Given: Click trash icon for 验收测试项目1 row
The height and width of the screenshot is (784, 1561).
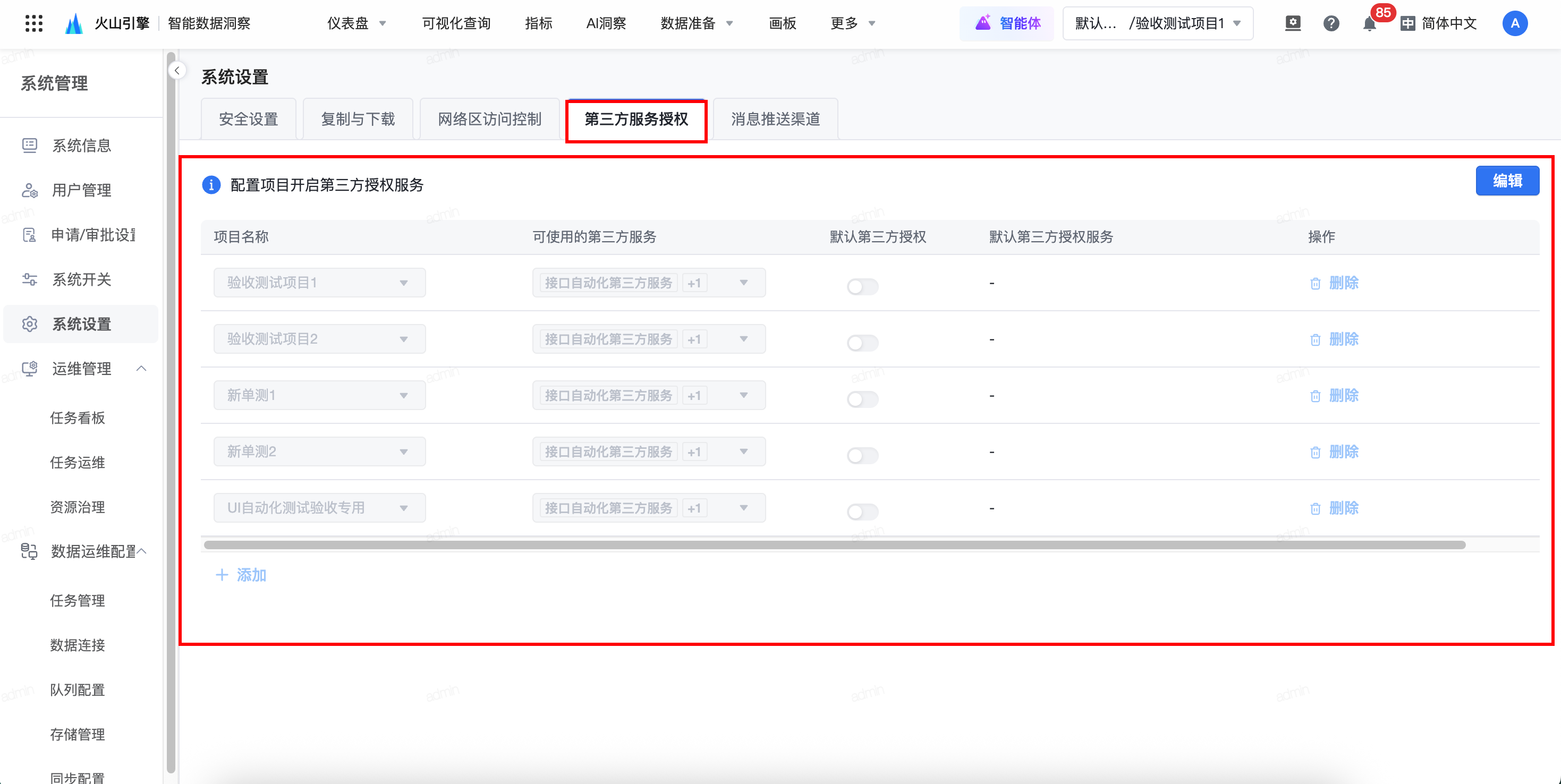Looking at the screenshot, I should click(x=1315, y=284).
